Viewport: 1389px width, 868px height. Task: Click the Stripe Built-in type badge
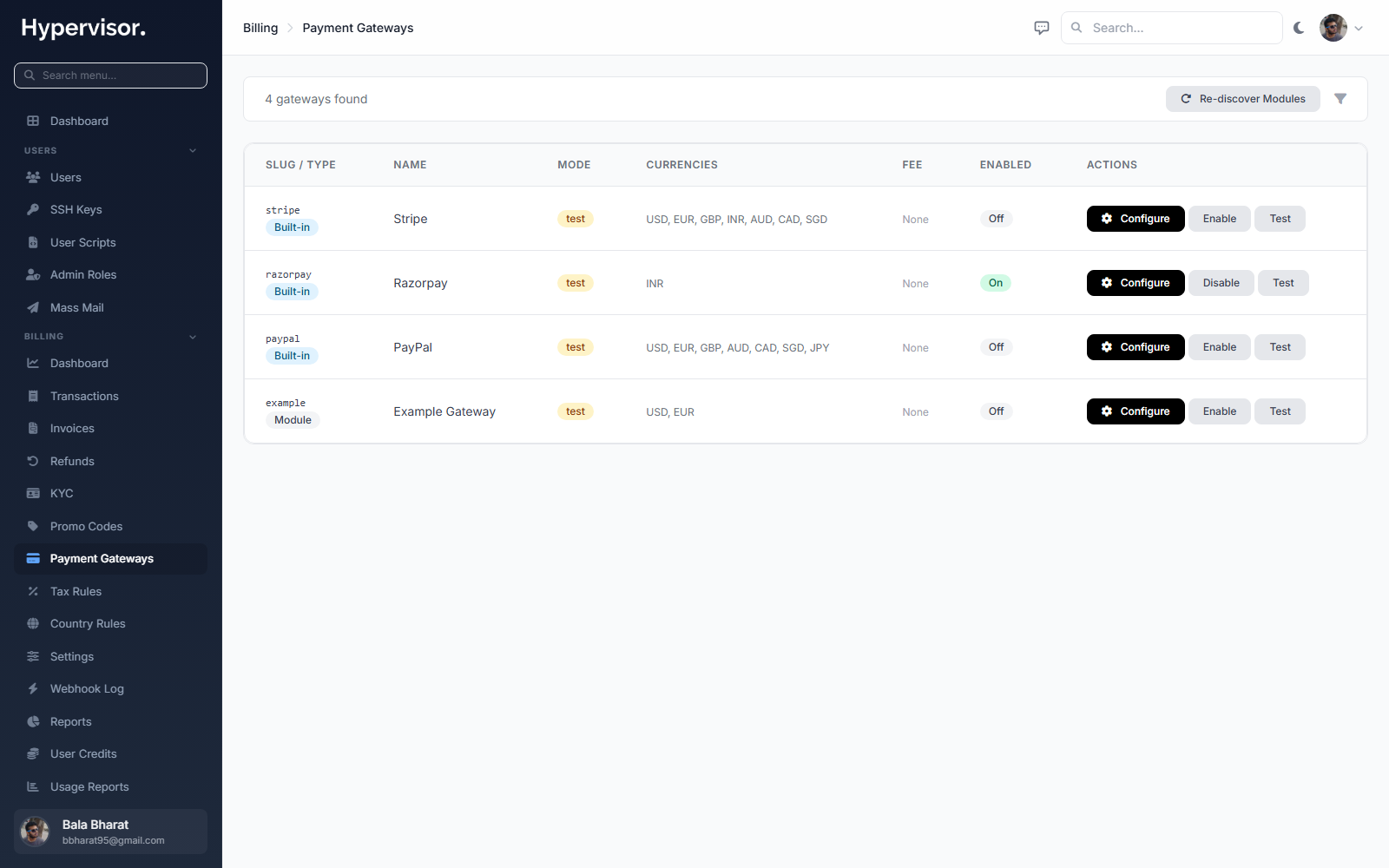point(292,227)
